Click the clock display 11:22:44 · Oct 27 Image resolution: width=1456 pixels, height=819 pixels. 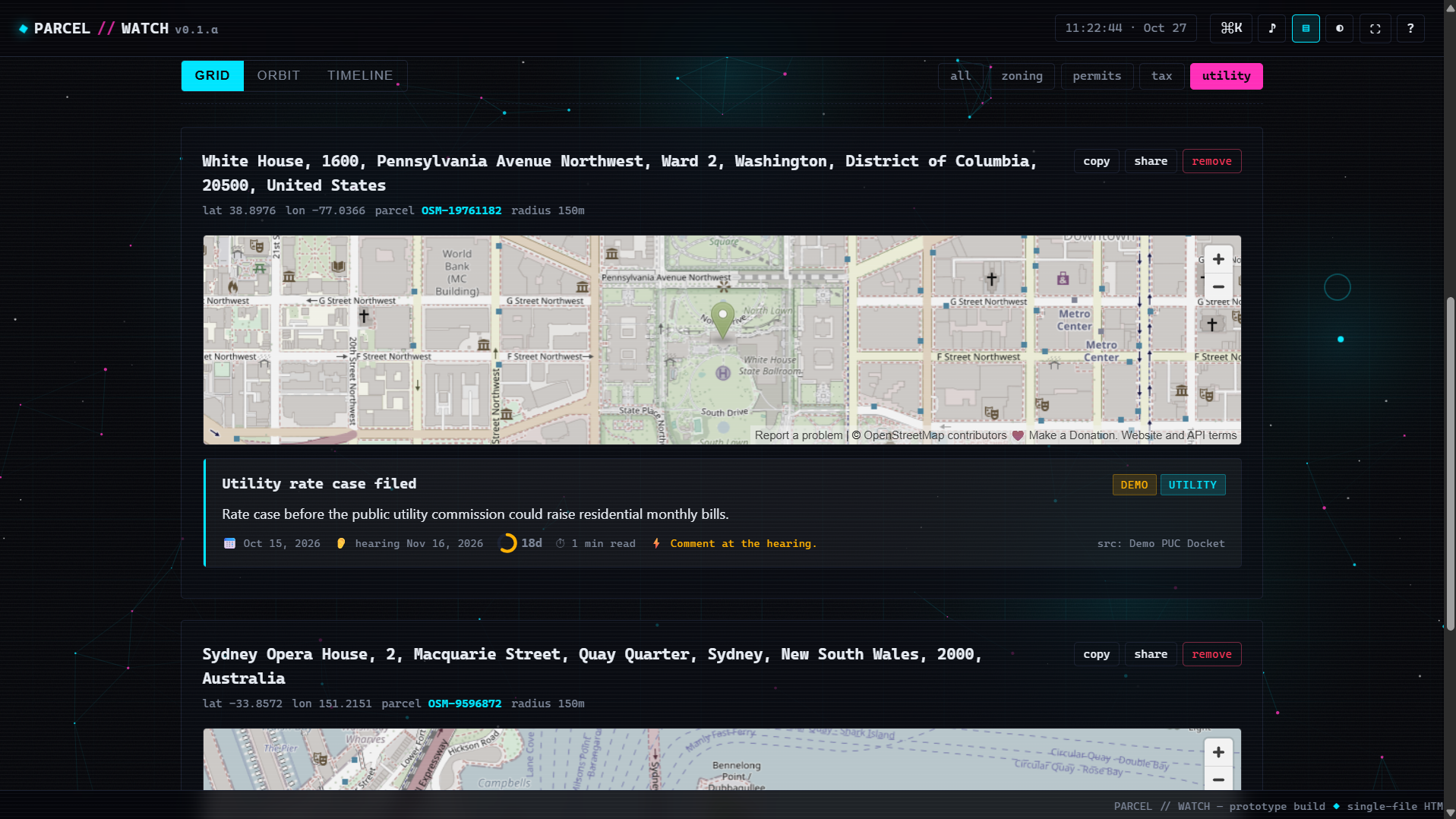(1126, 28)
